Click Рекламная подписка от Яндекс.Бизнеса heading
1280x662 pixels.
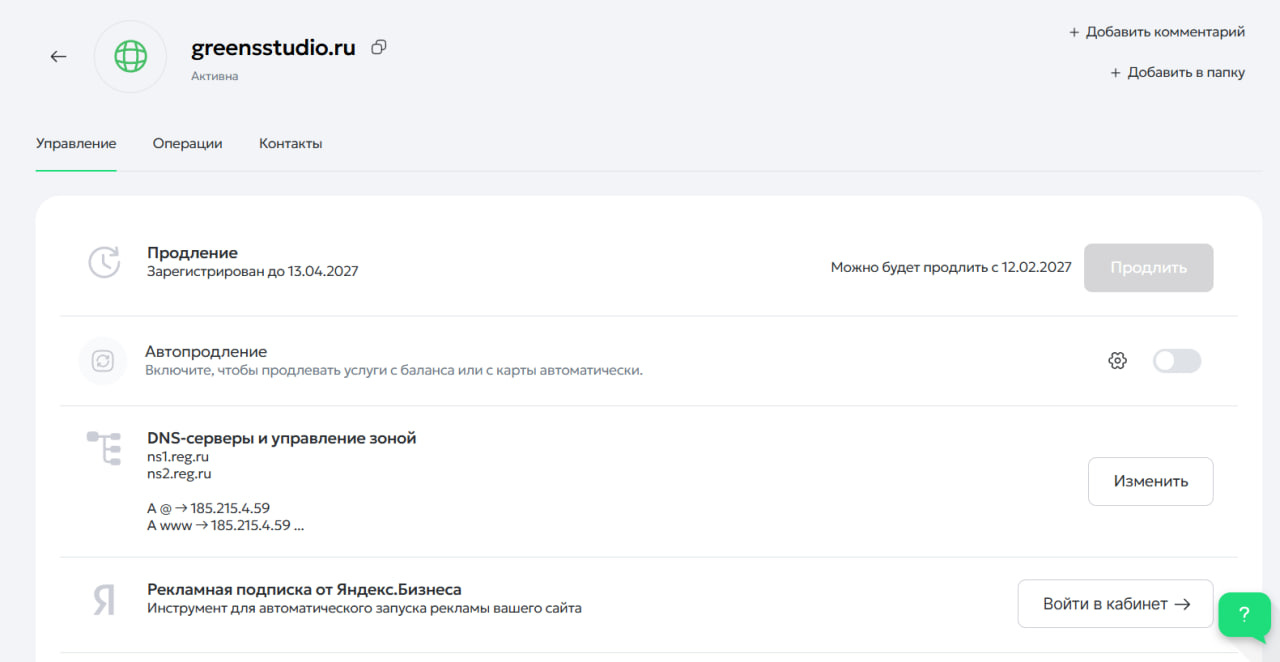(x=304, y=590)
